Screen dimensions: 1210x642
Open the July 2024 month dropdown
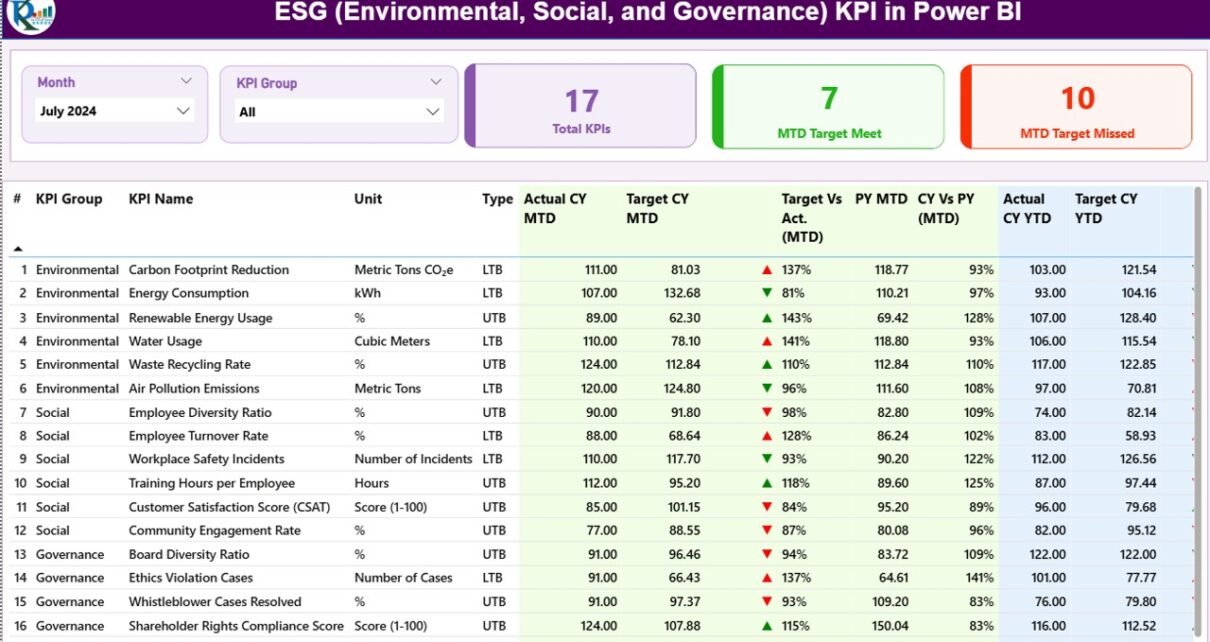click(x=183, y=111)
